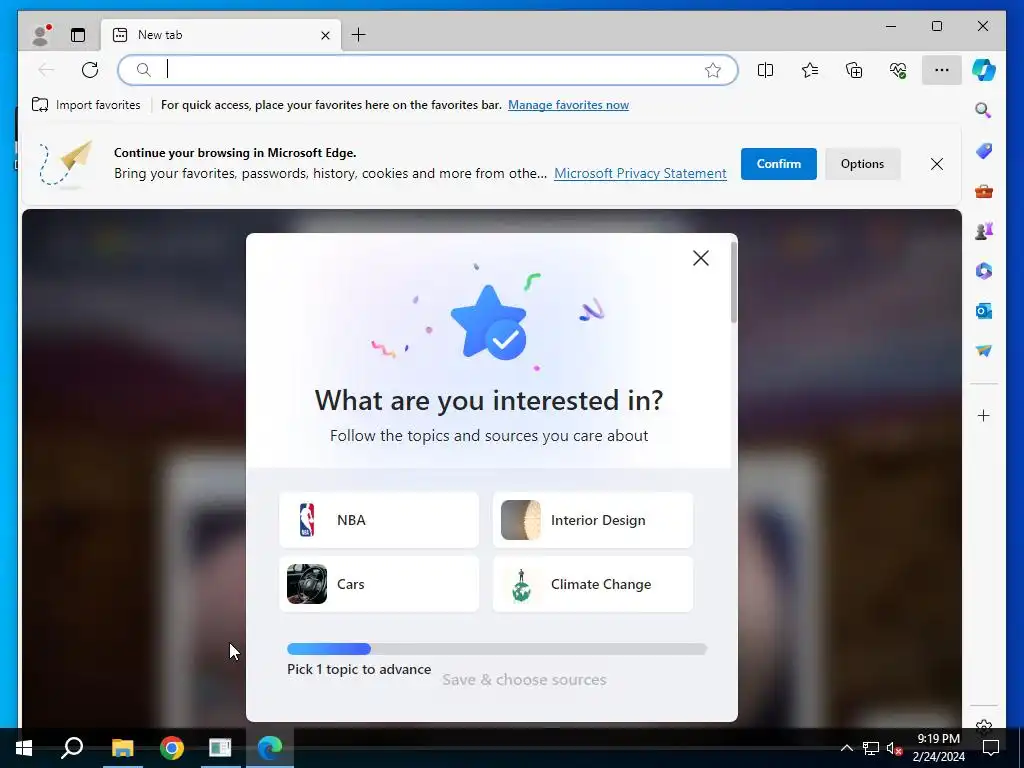Show hidden tray icons chevron

[x=846, y=748]
